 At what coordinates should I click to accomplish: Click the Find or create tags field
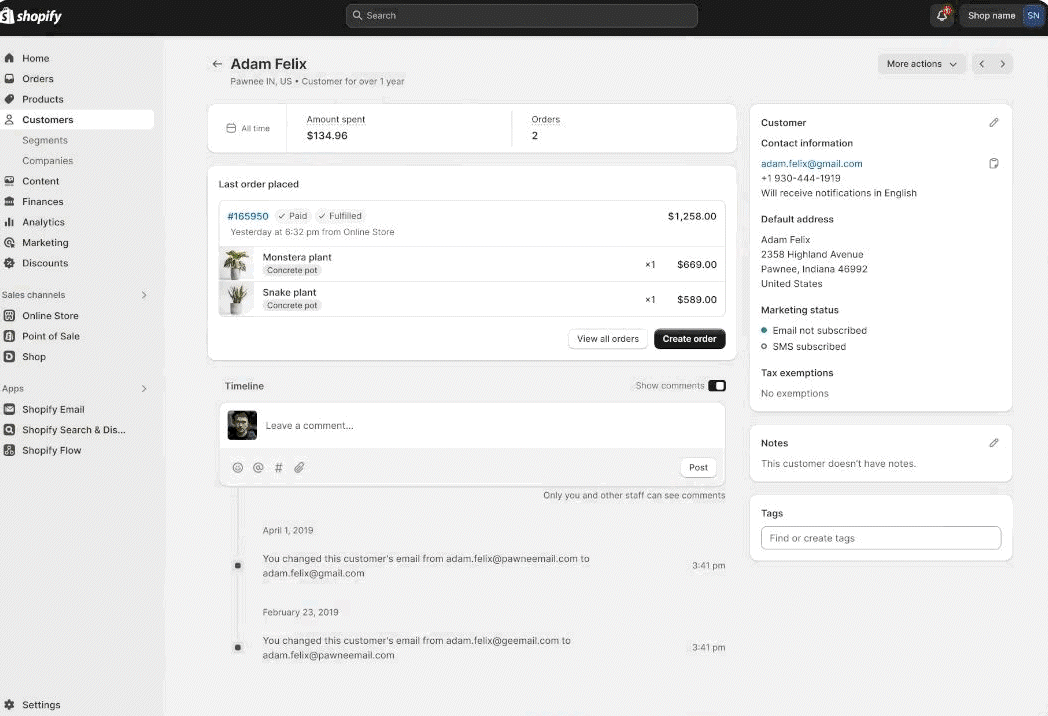(880, 538)
